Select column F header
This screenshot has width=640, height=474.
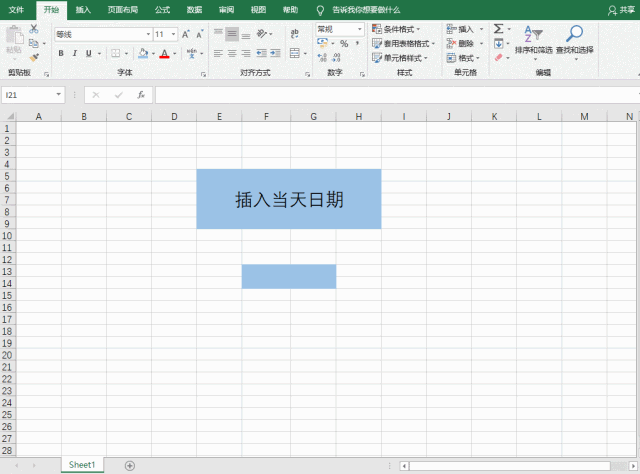pyautogui.click(x=266, y=117)
